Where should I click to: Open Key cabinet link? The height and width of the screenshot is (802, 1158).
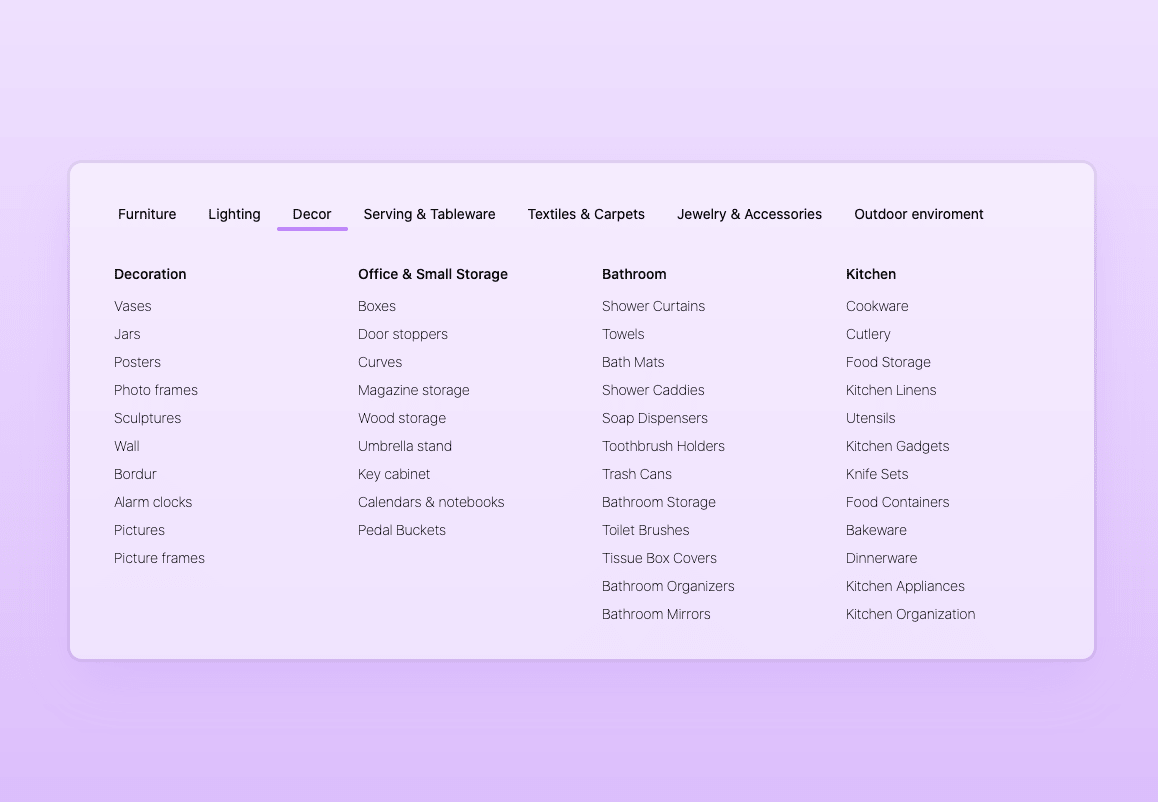point(394,474)
